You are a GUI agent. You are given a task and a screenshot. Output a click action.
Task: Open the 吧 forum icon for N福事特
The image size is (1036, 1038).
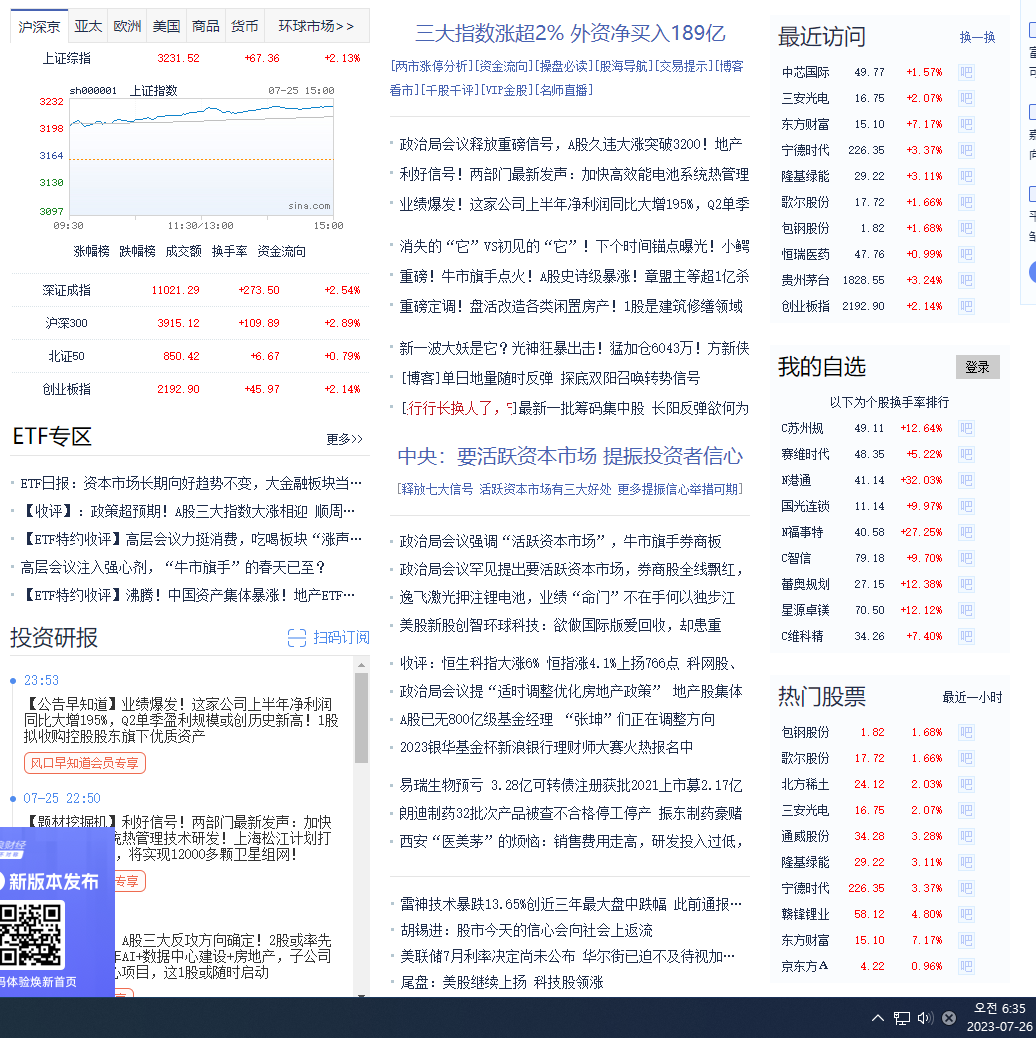pos(966,532)
